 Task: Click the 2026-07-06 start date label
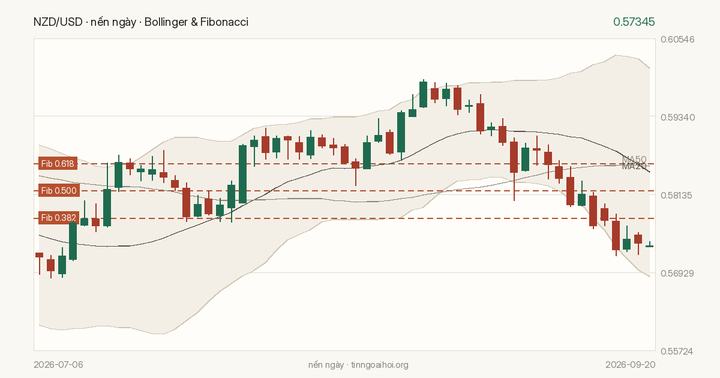pyautogui.click(x=58, y=365)
